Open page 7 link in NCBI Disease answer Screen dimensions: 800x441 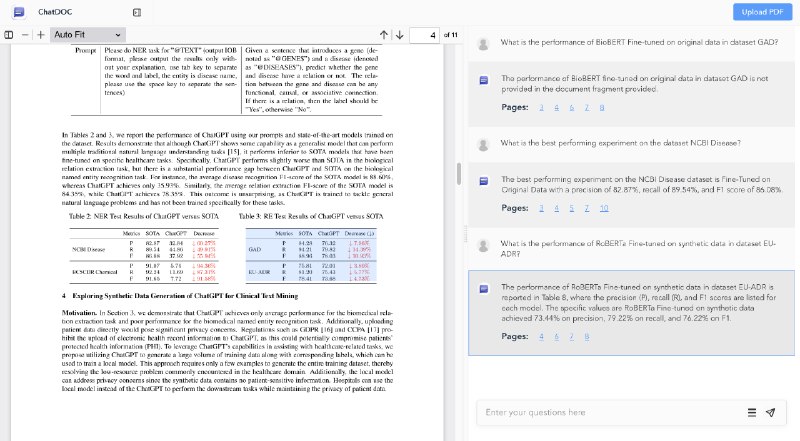coord(587,208)
